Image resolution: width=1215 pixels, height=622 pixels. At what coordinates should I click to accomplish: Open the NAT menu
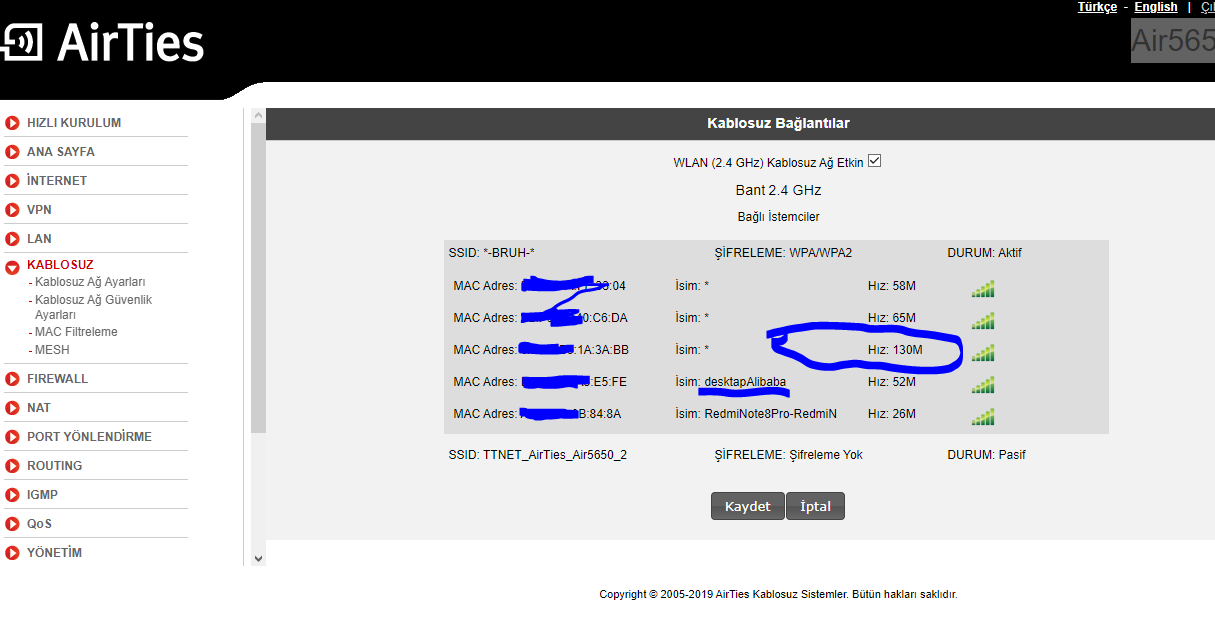[39, 408]
